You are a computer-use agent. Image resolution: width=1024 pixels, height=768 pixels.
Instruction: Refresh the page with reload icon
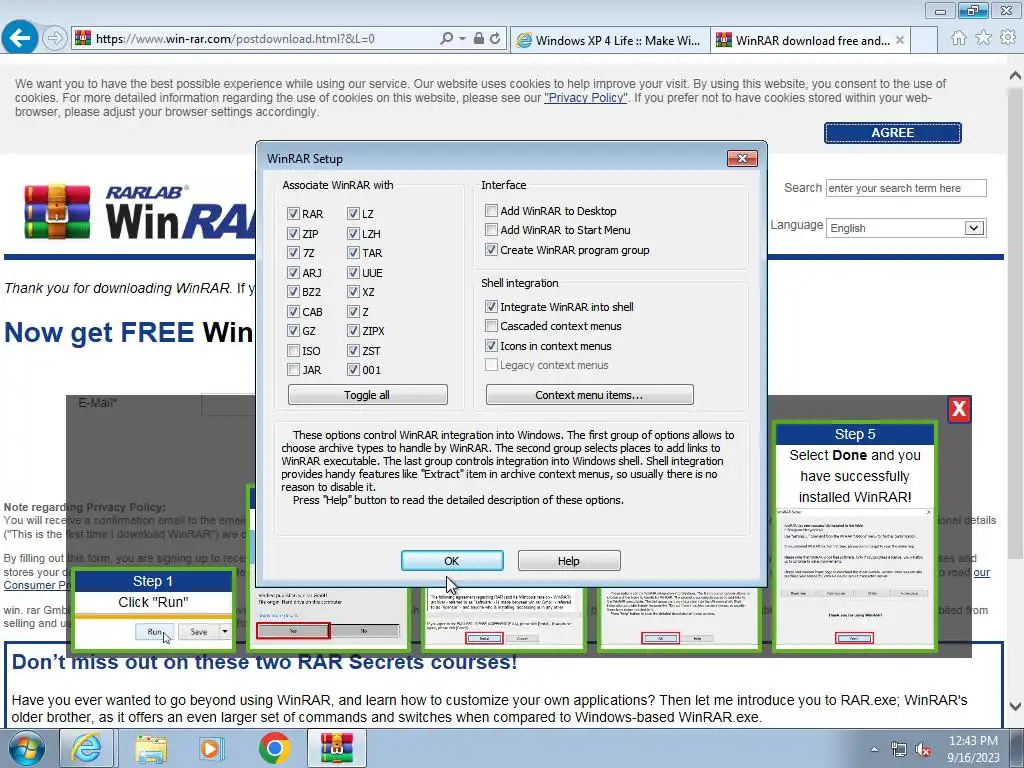coord(496,39)
